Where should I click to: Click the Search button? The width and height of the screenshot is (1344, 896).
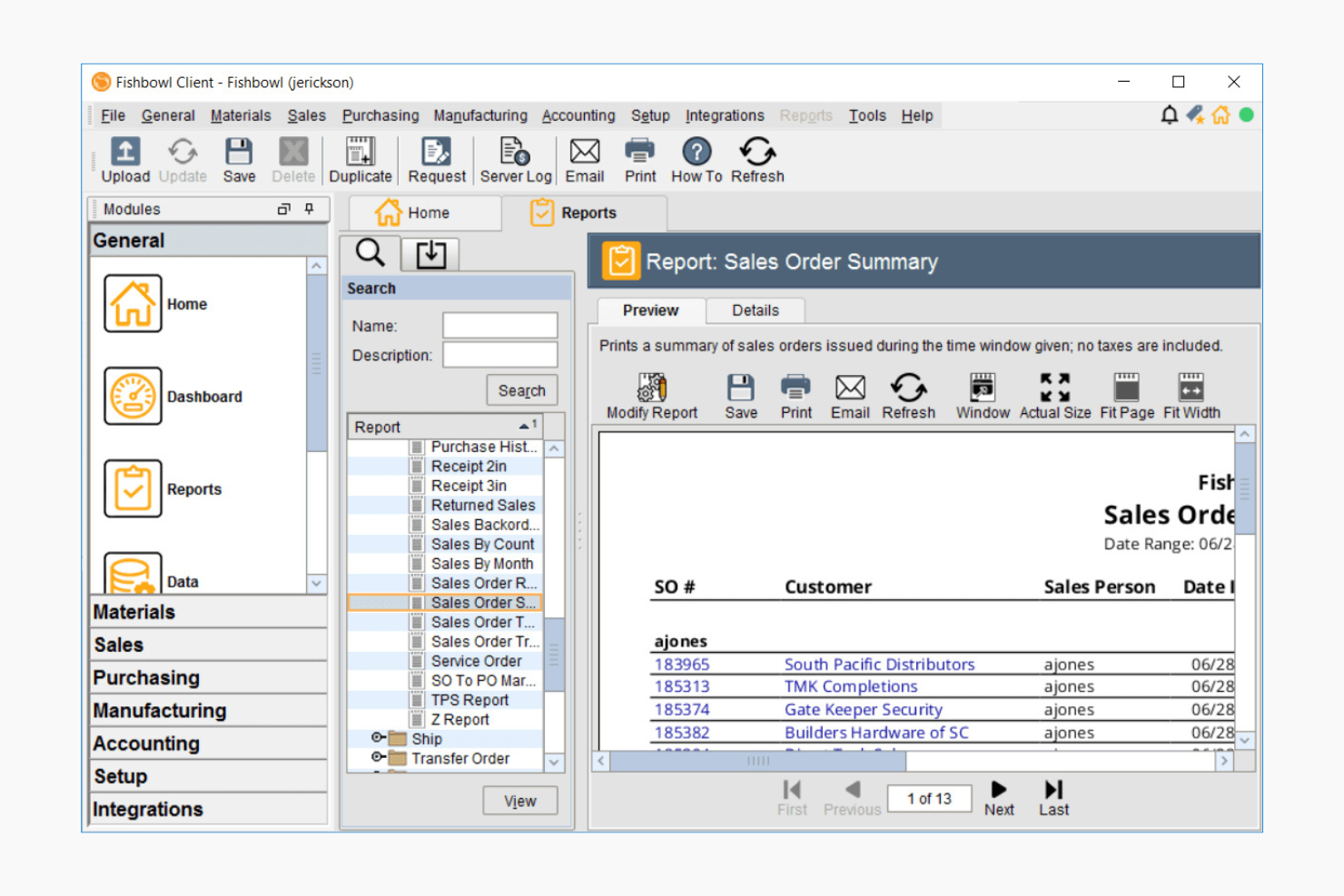(521, 389)
